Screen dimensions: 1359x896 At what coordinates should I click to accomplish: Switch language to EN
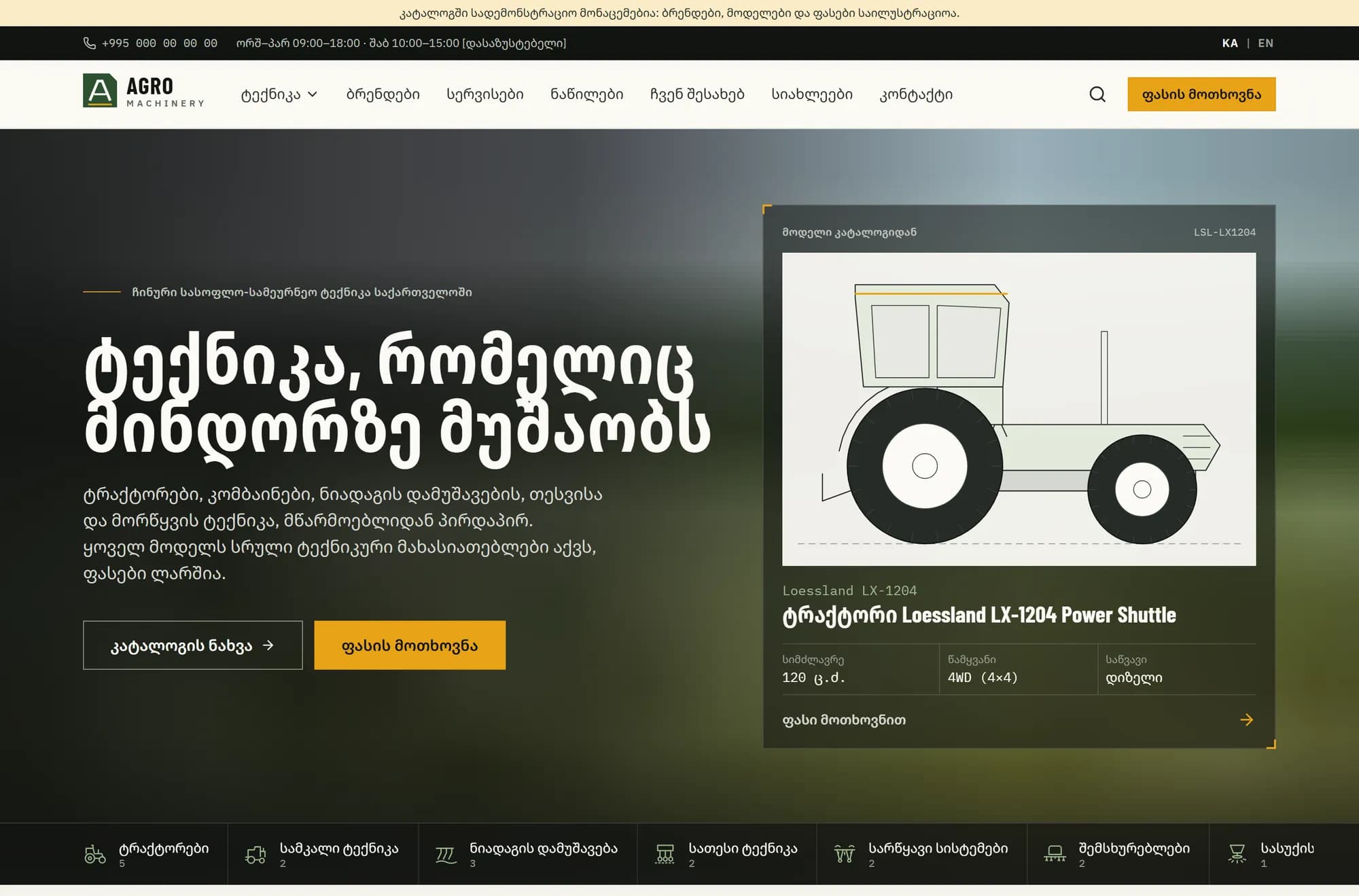[x=1265, y=43]
